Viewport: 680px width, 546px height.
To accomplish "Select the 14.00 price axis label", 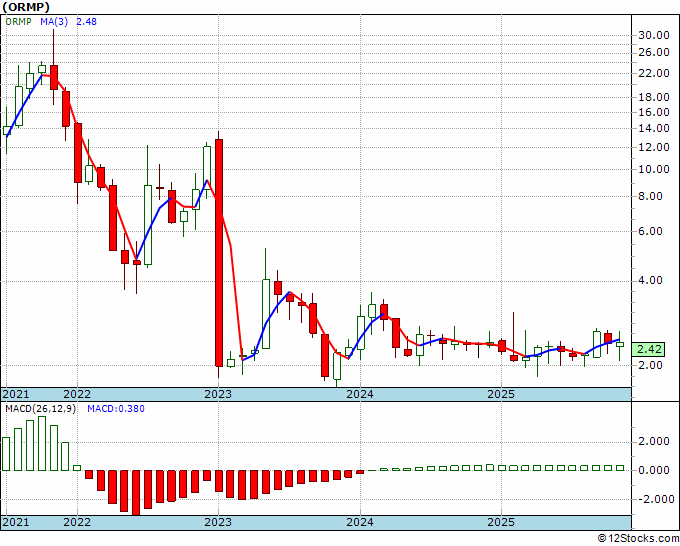I will [x=654, y=128].
